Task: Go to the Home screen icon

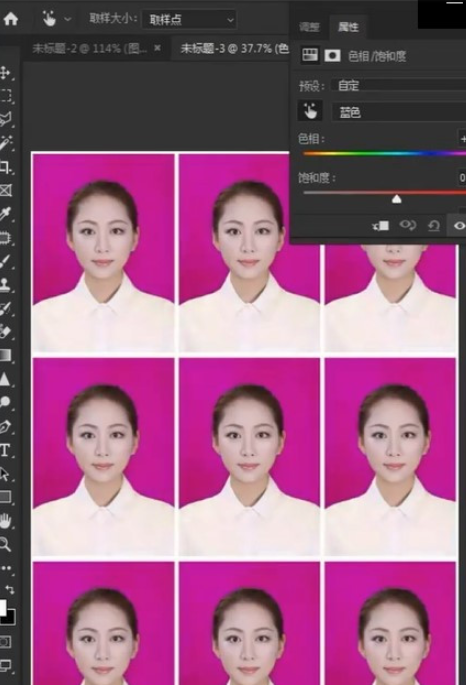Action: pos(10,19)
